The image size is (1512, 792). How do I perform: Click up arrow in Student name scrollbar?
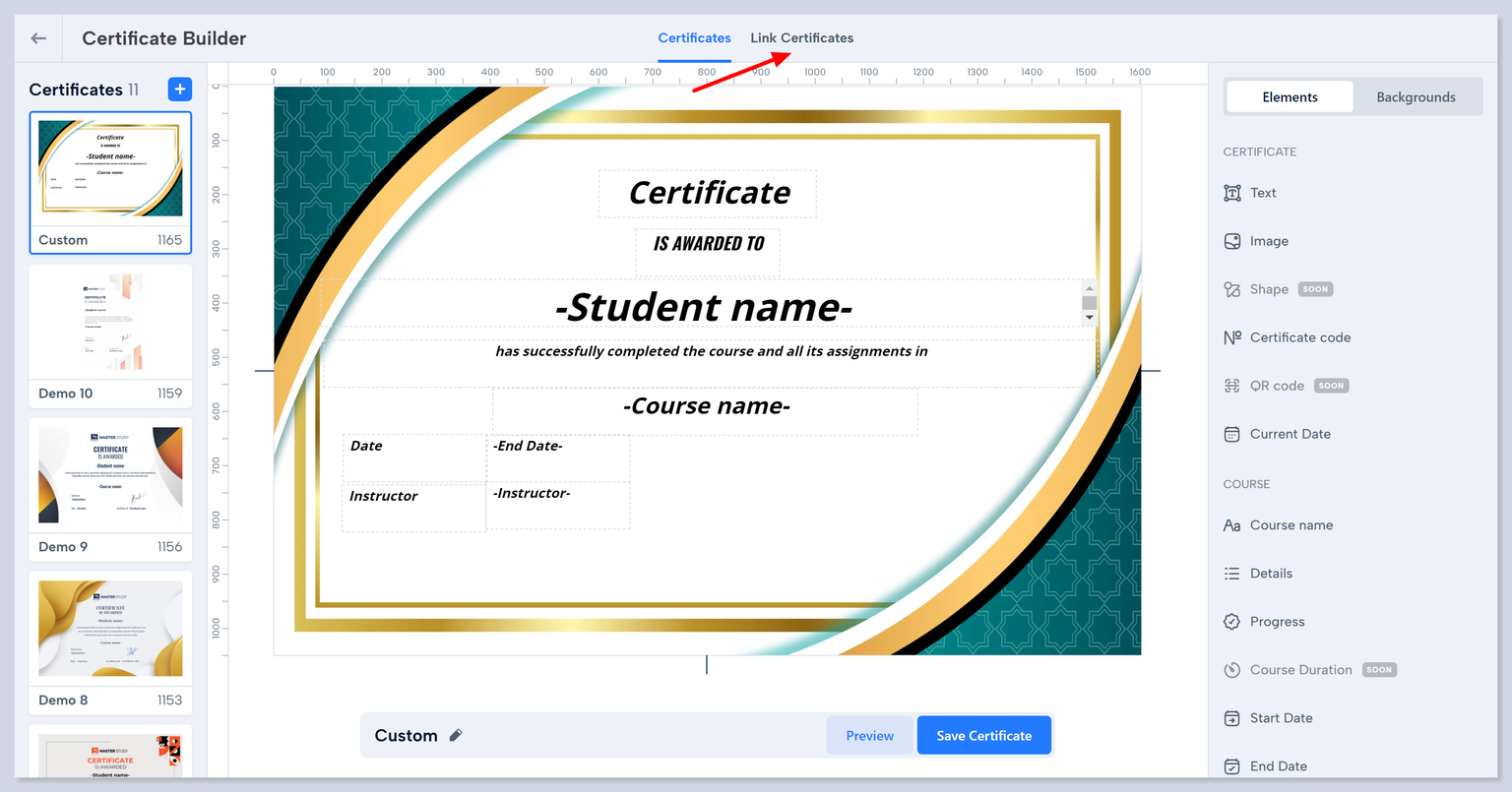coord(1089,287)
